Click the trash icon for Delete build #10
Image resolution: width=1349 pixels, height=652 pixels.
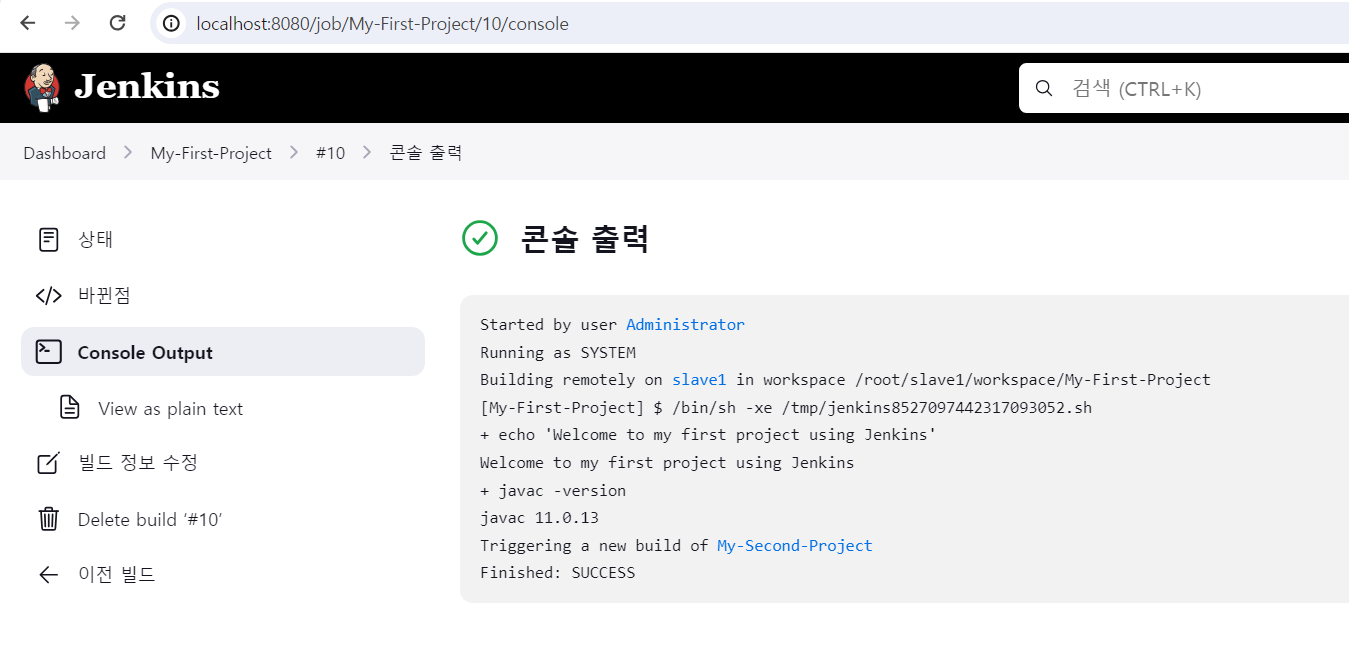click(x=48, y=519)
